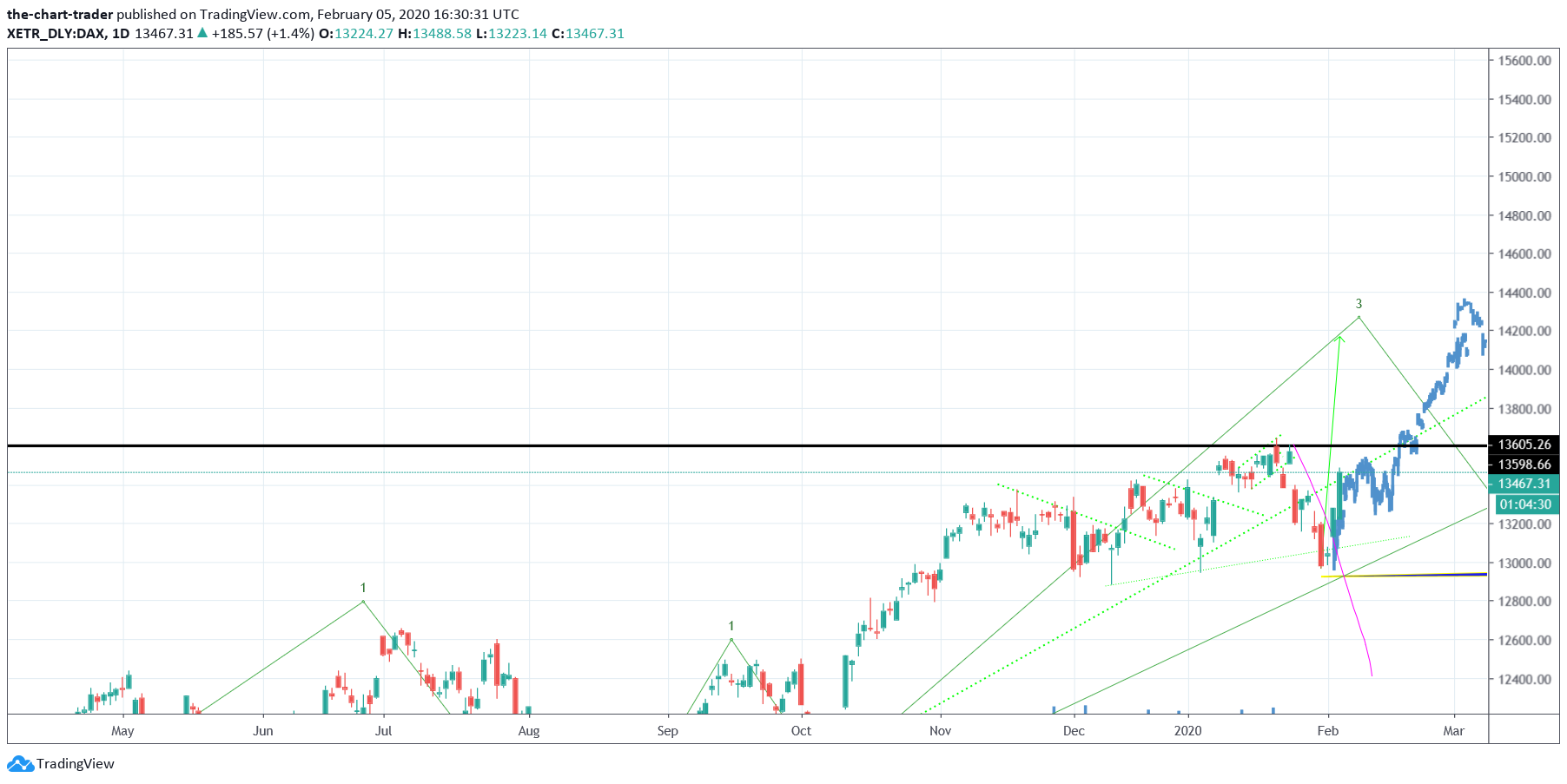Click the Jul label on time axis

[383, 731]
